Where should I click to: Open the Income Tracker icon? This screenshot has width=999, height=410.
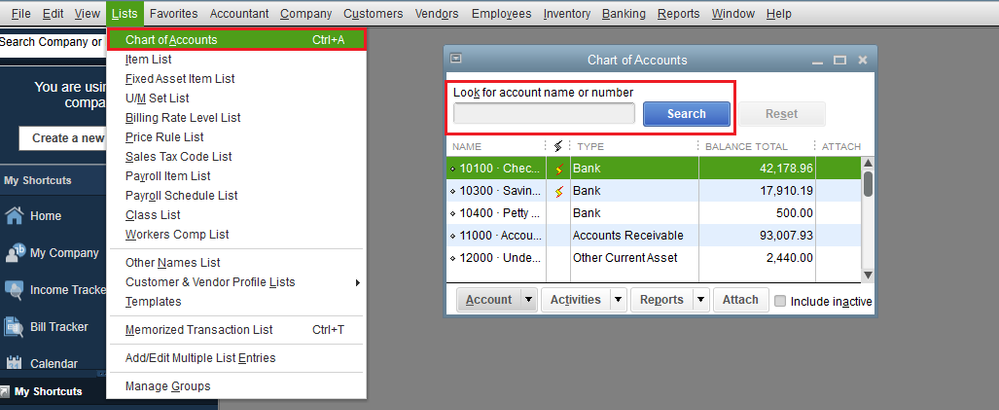14,290
